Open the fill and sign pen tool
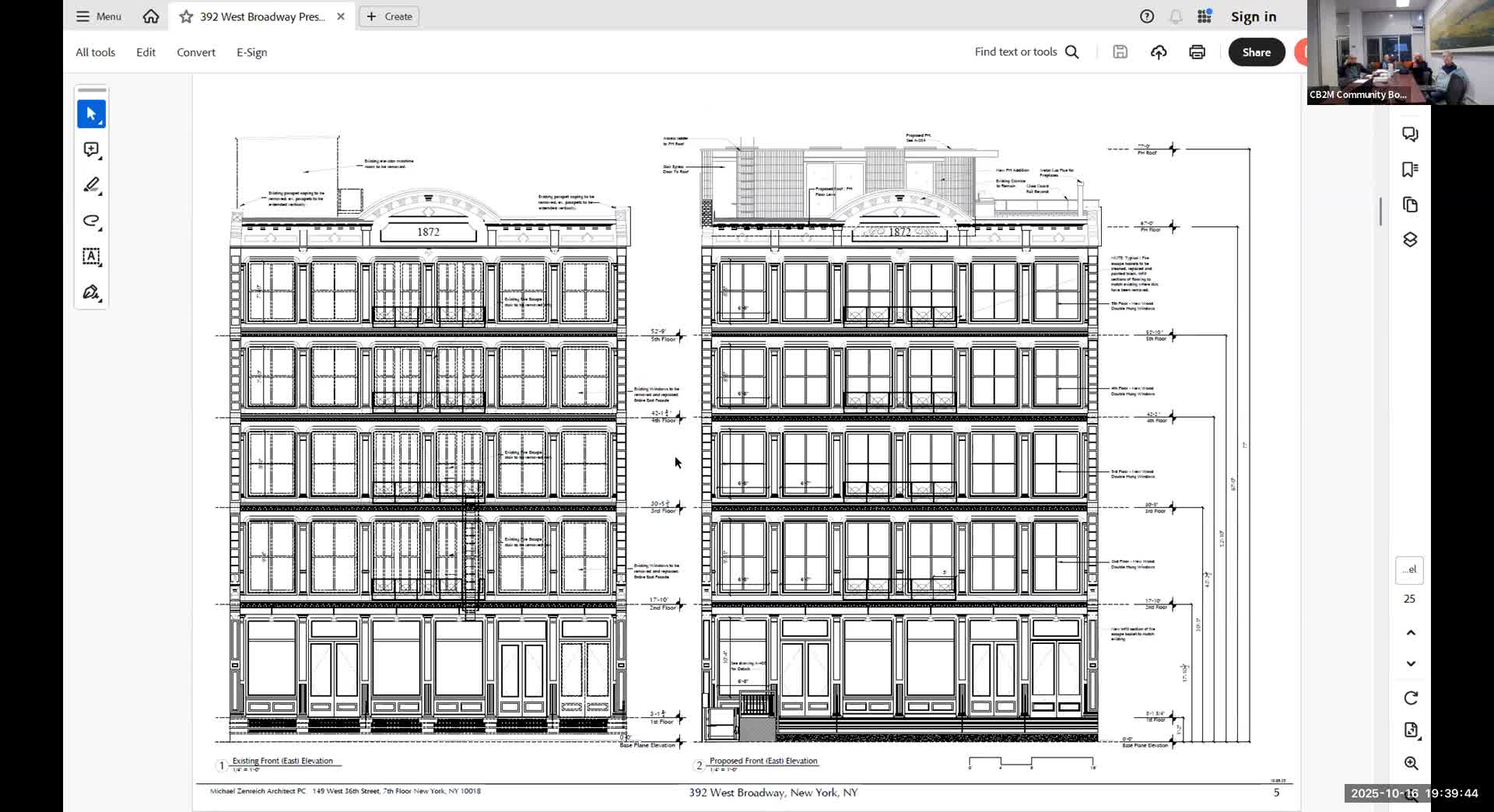The image size is (1494, 812). pos(91,292)
